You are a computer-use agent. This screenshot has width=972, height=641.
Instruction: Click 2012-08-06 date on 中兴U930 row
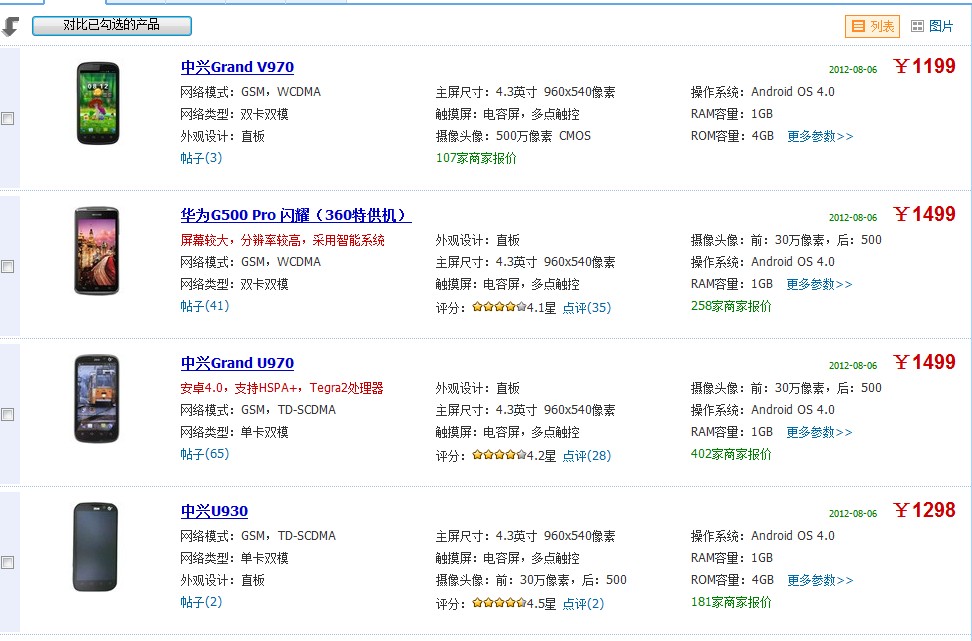(x=853, y=514)
